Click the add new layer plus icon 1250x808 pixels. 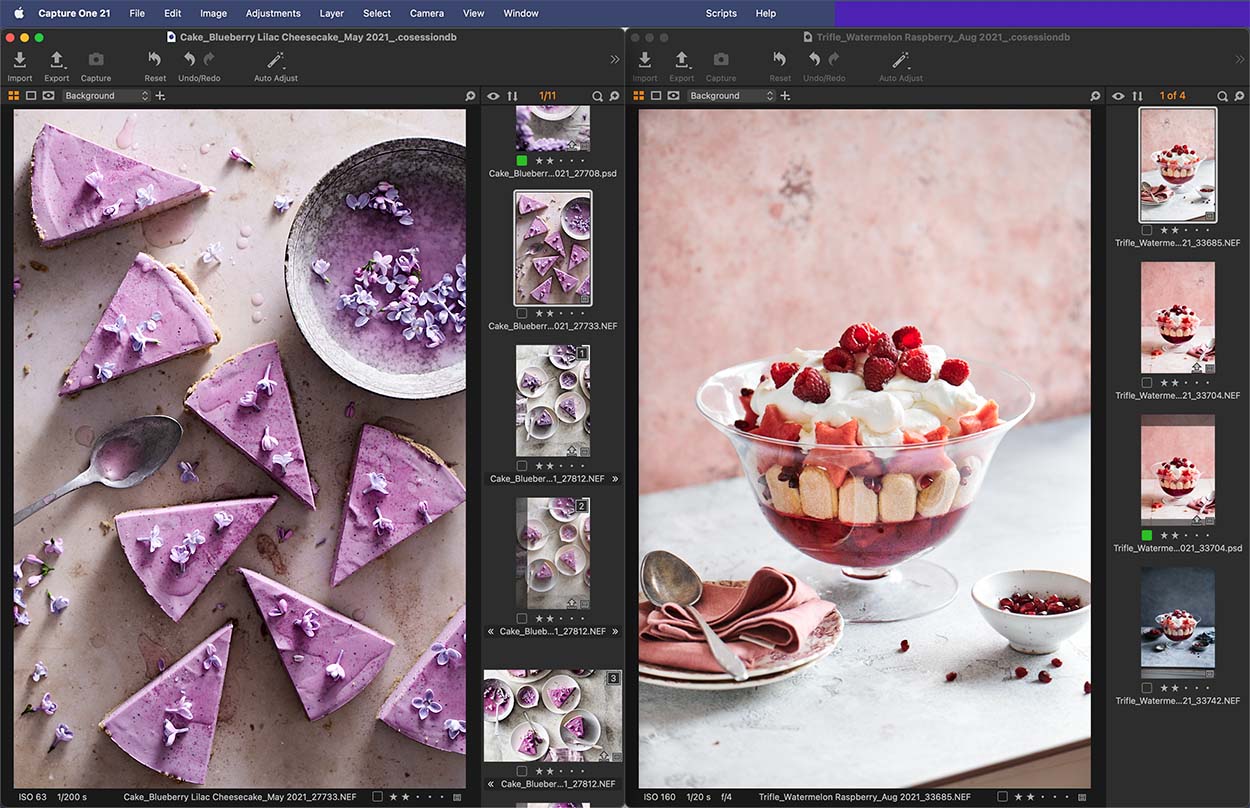(160, 95)
